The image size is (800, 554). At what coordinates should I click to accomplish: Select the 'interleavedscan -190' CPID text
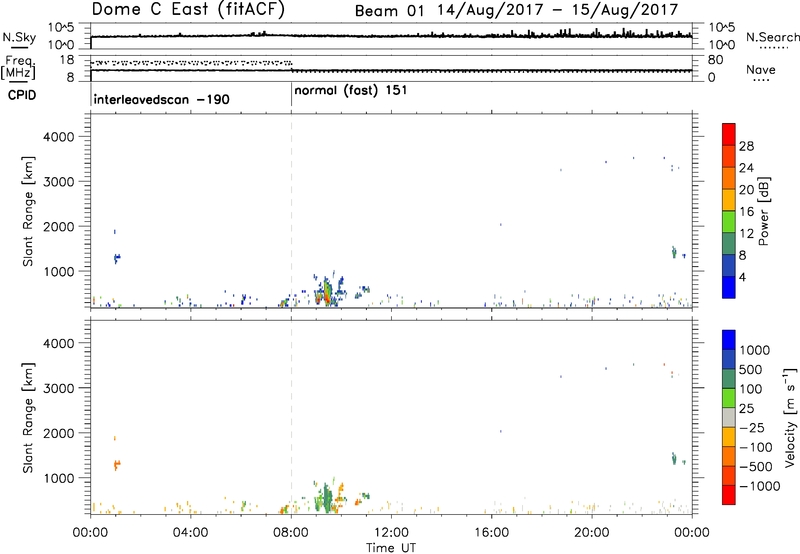[x=161, y=99]
